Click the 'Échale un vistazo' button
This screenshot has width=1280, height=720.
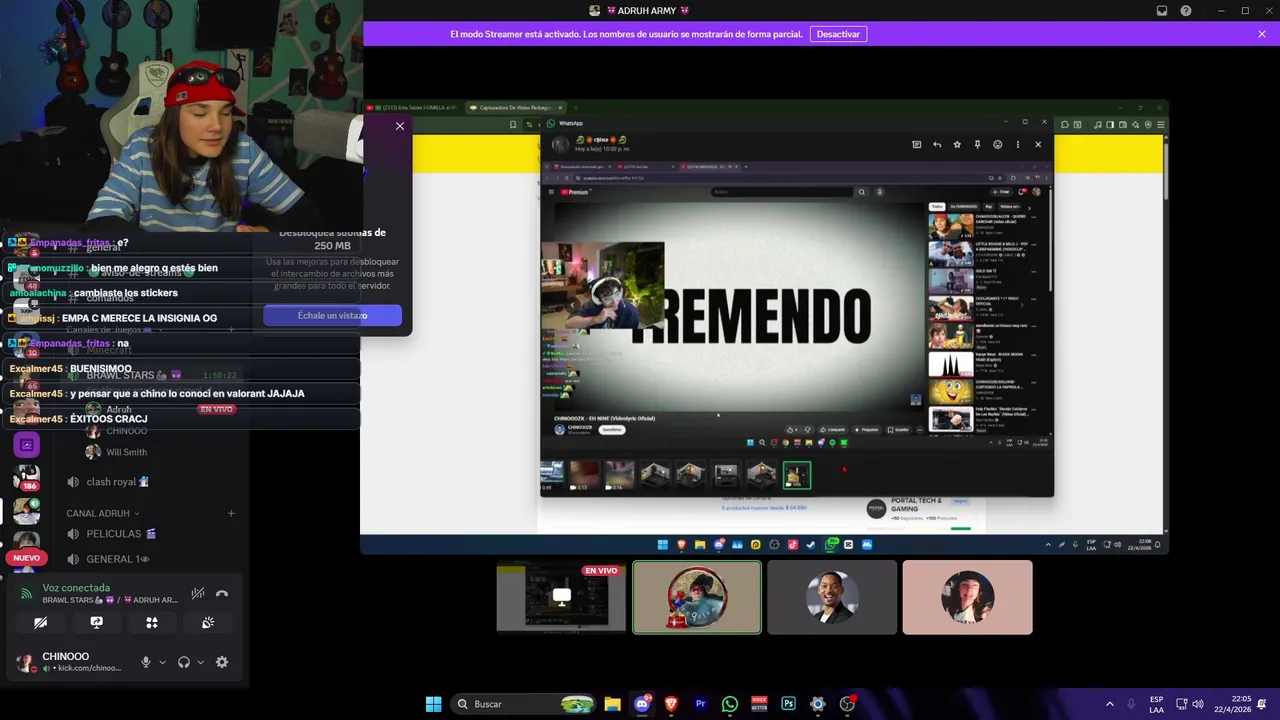[332, 315]
